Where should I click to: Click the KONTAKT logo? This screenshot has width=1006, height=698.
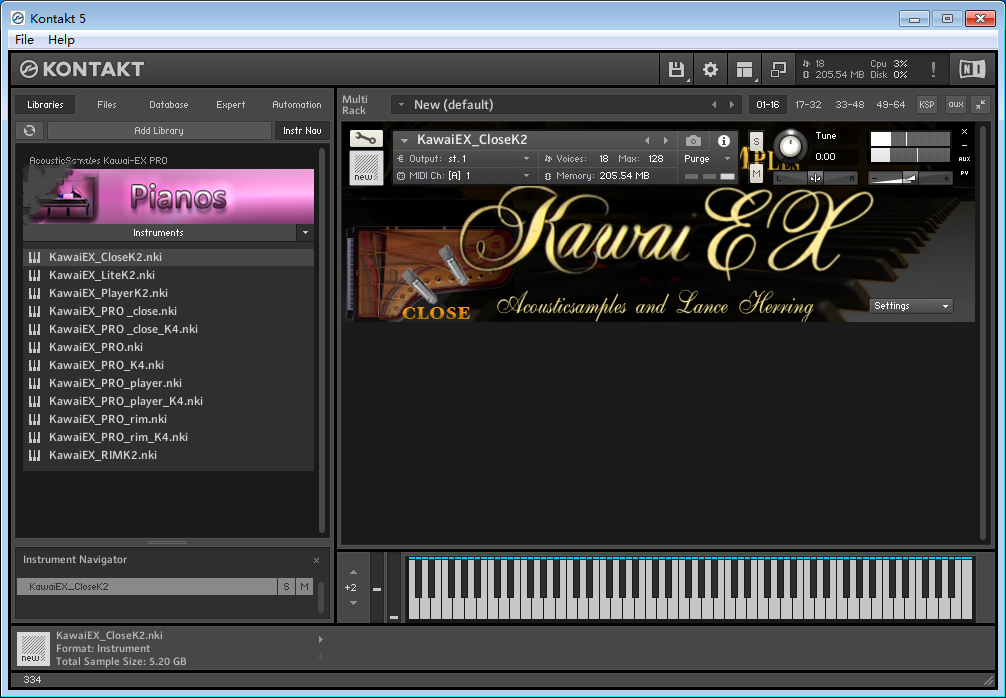[82, 69]
